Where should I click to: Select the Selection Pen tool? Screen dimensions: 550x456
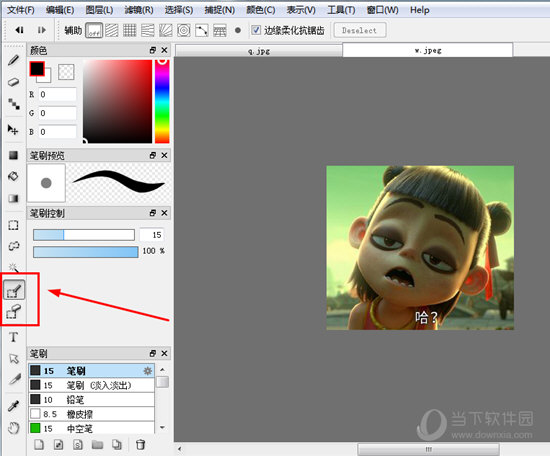14,290
